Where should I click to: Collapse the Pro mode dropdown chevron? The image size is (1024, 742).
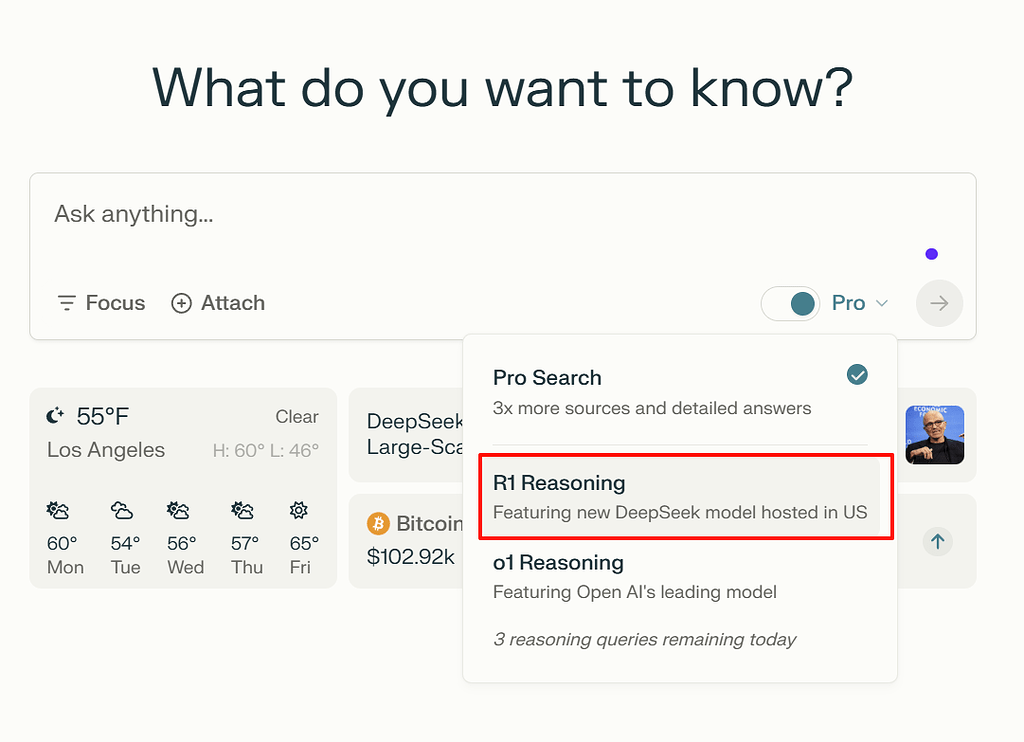click(x=882, y=303)
